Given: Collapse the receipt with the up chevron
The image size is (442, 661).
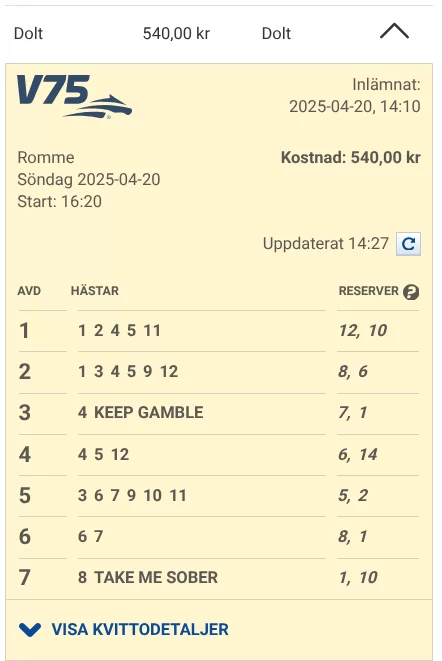Looking at the screenshot, I should pyautogui.click(x=394, y=32).
